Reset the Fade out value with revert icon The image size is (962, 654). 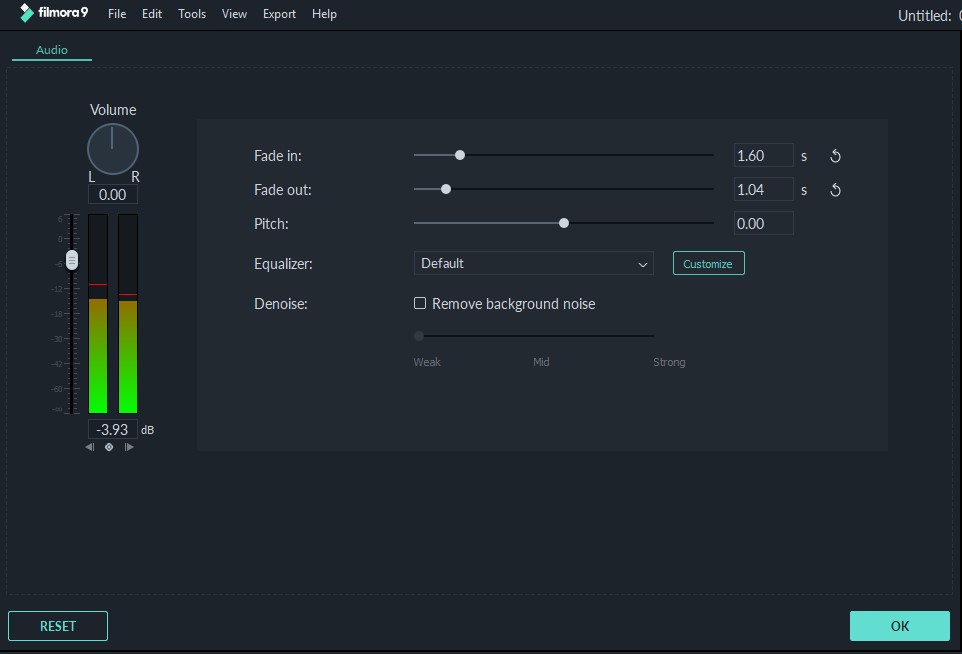[x=835, y=189]
